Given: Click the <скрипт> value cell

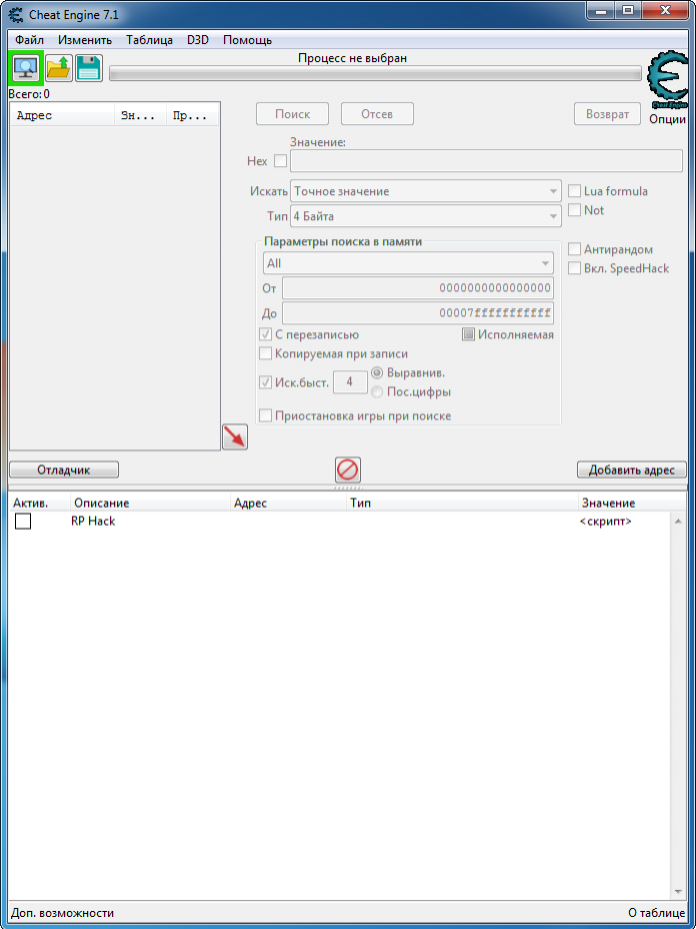Looking at the screenshot, I should [605, 522].
